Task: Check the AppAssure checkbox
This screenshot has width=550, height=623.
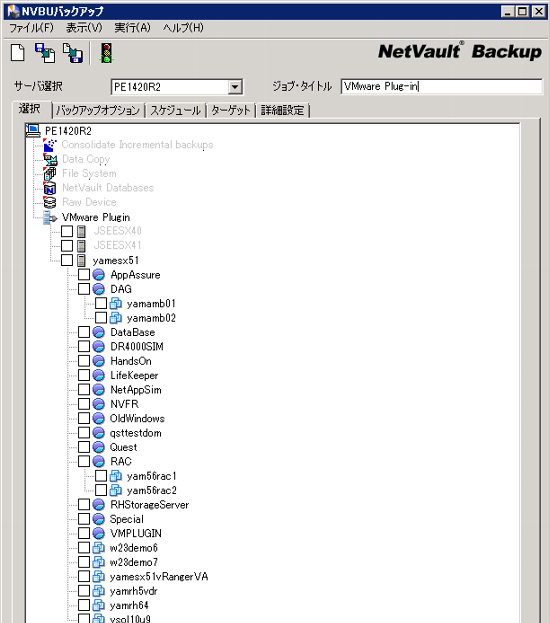Action: (84, 275)
